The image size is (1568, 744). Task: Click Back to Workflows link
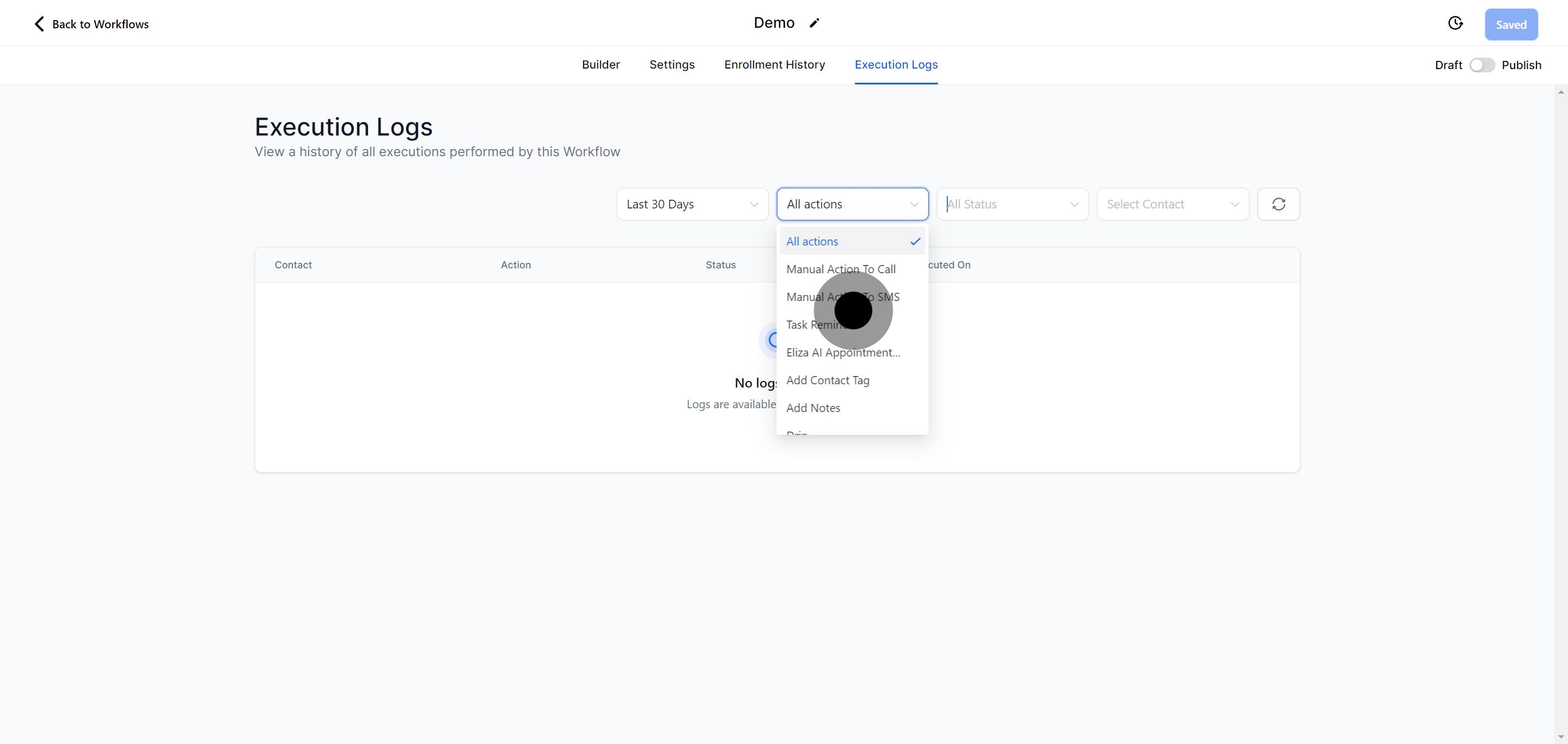[x=100, y=24]
